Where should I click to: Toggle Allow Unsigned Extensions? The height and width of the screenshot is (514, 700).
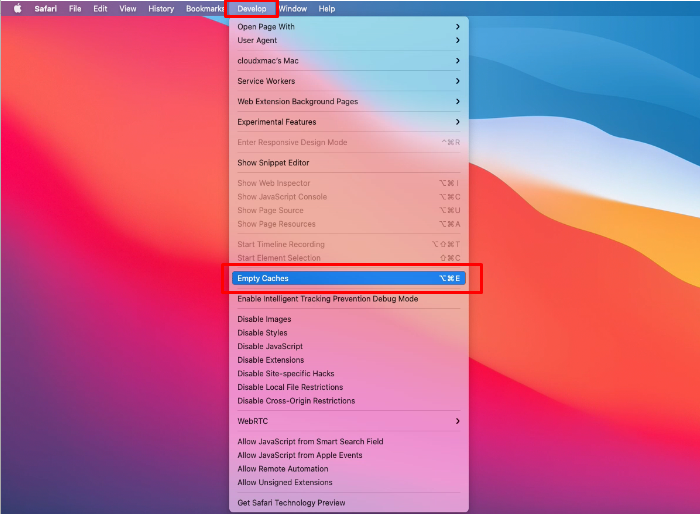point(349,482)
